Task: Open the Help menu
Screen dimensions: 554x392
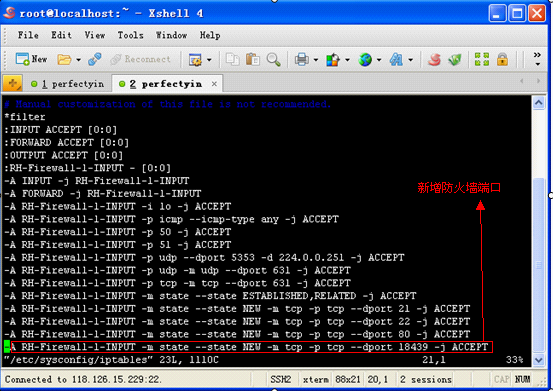Action: [210, 35]
